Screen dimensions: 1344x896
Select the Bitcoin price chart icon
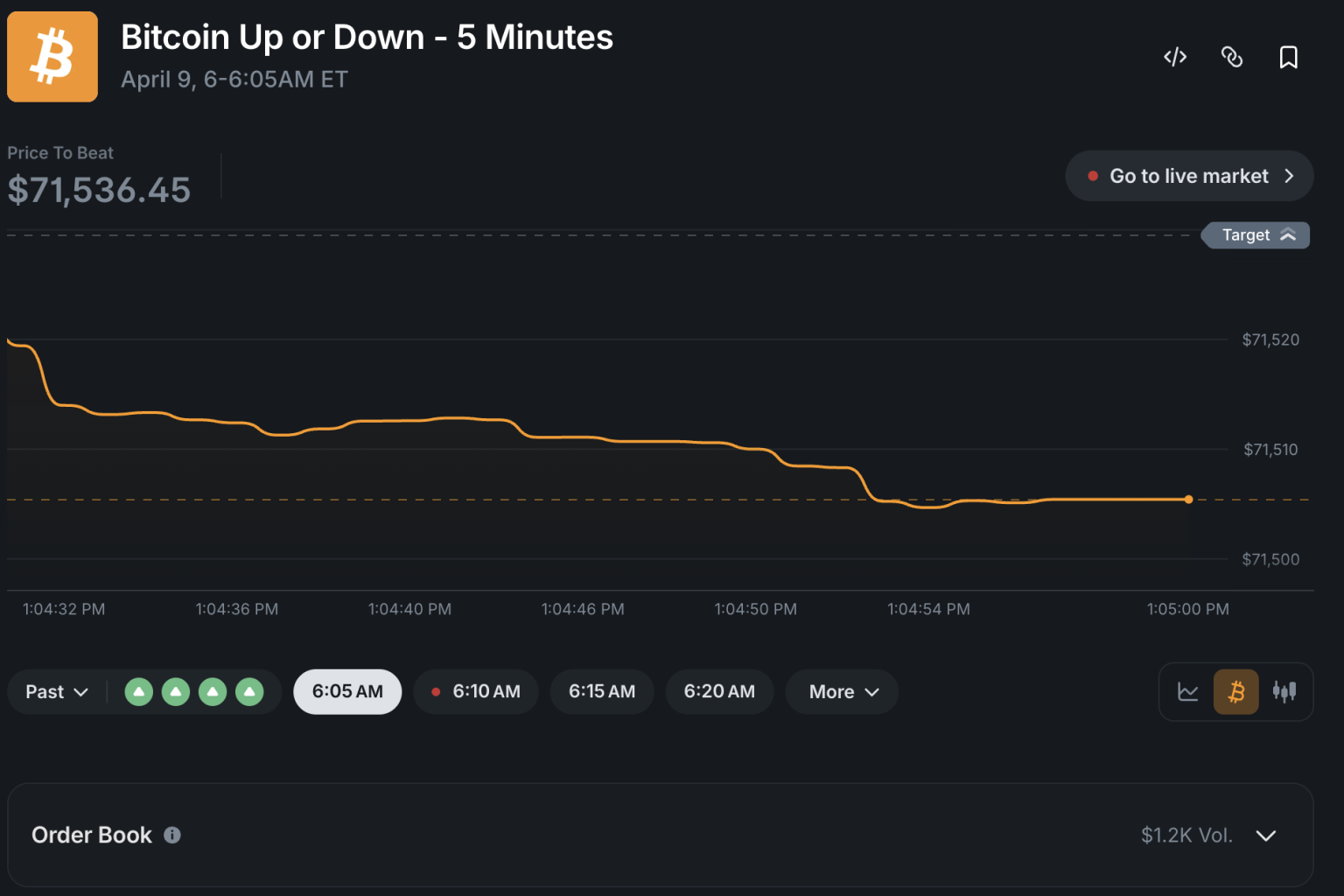[1236, 691]
